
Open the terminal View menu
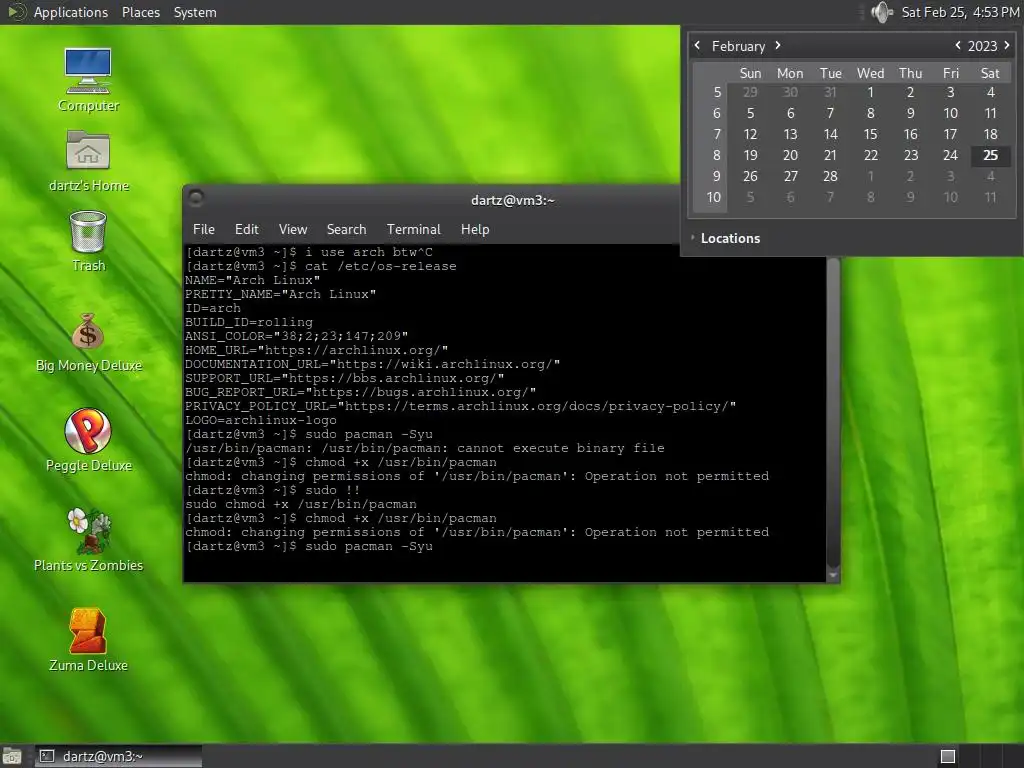tap(293, 229)
